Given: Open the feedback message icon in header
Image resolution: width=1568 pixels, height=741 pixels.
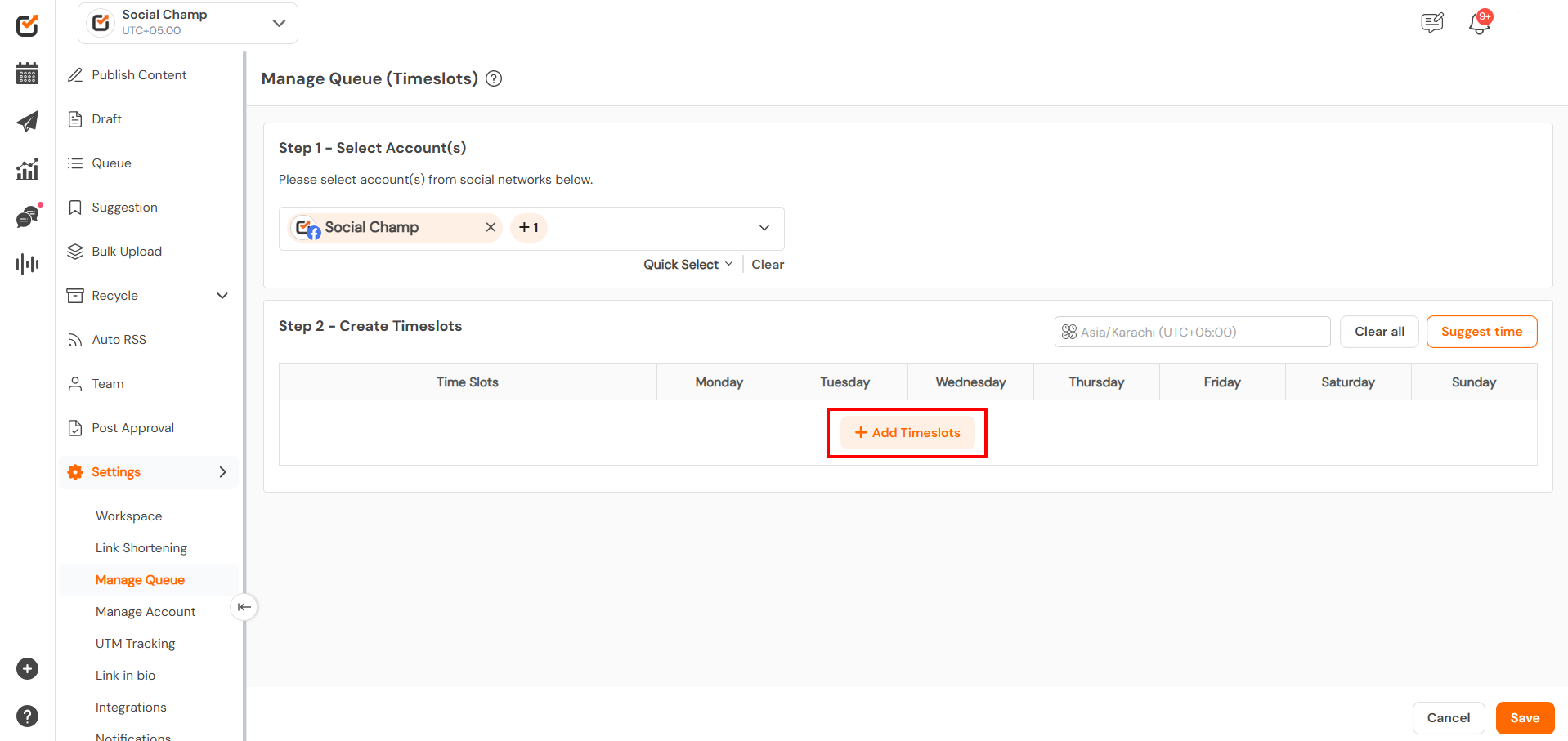Looking at the screenshot, I should [x=1432, y=23].
